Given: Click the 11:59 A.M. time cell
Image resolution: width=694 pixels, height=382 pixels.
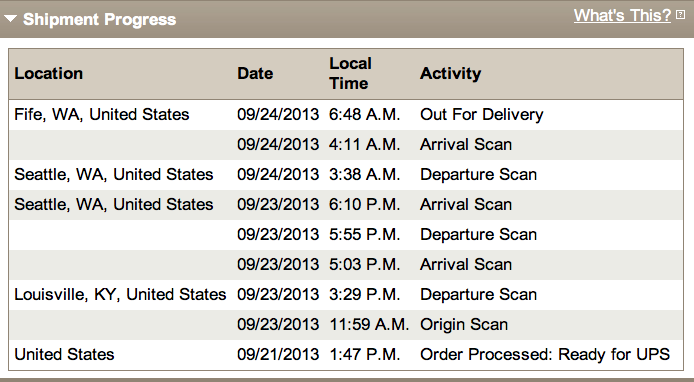Looking at the screenshot, I should pos(369,325).
